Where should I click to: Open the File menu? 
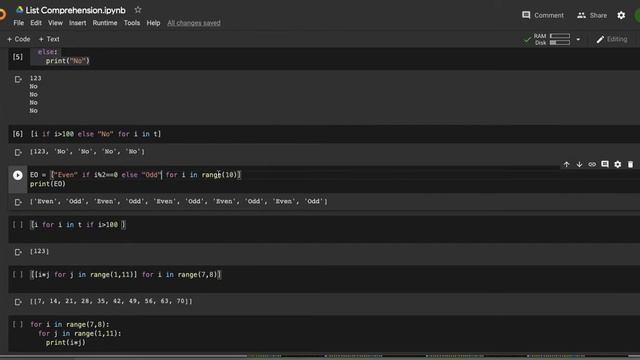[x=18, y=23]
